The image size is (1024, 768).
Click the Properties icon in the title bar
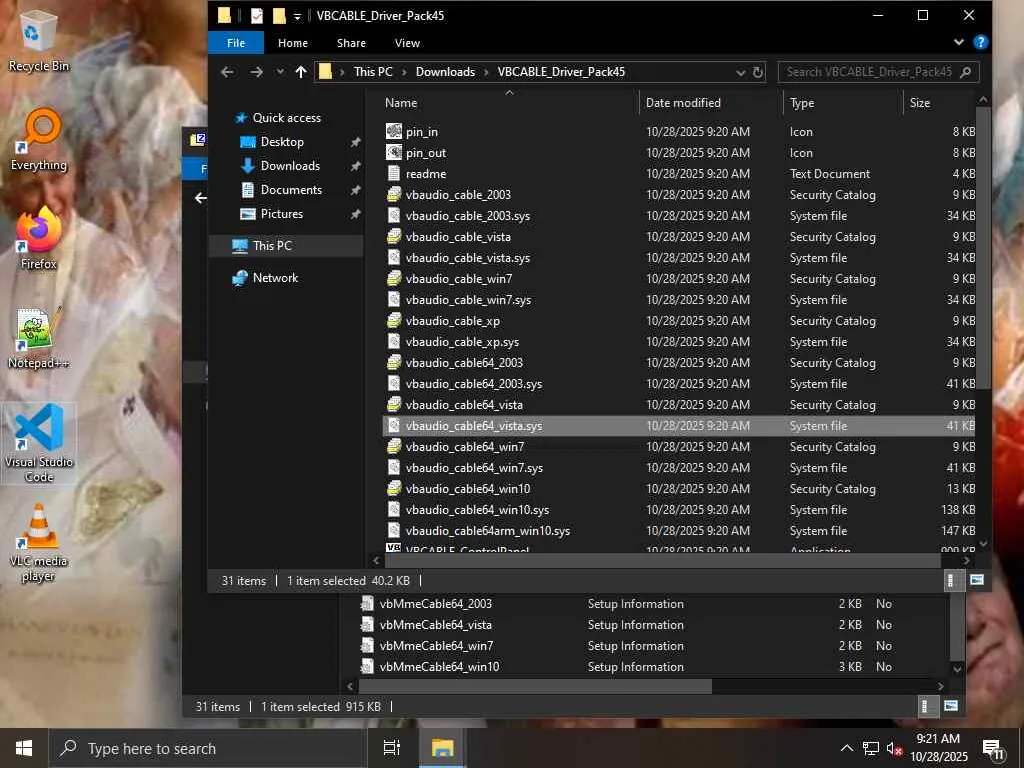(x=257, y=16)
